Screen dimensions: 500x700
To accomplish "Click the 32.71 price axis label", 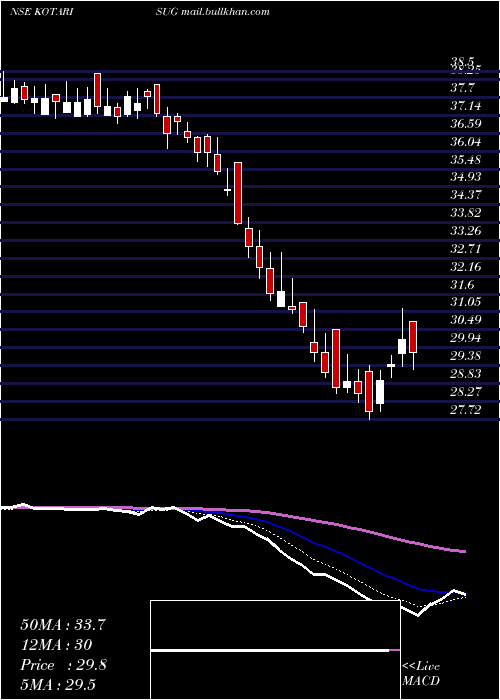I will tap(465, 249).
